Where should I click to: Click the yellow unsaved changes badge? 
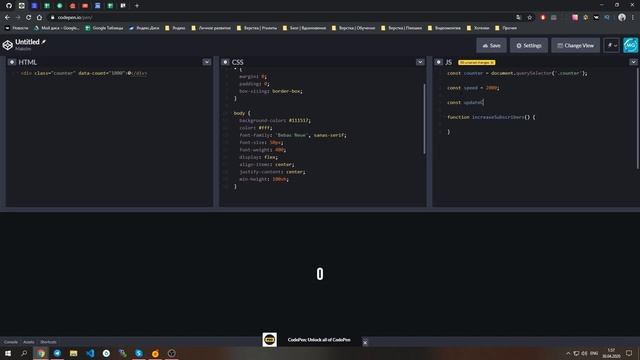477,62
